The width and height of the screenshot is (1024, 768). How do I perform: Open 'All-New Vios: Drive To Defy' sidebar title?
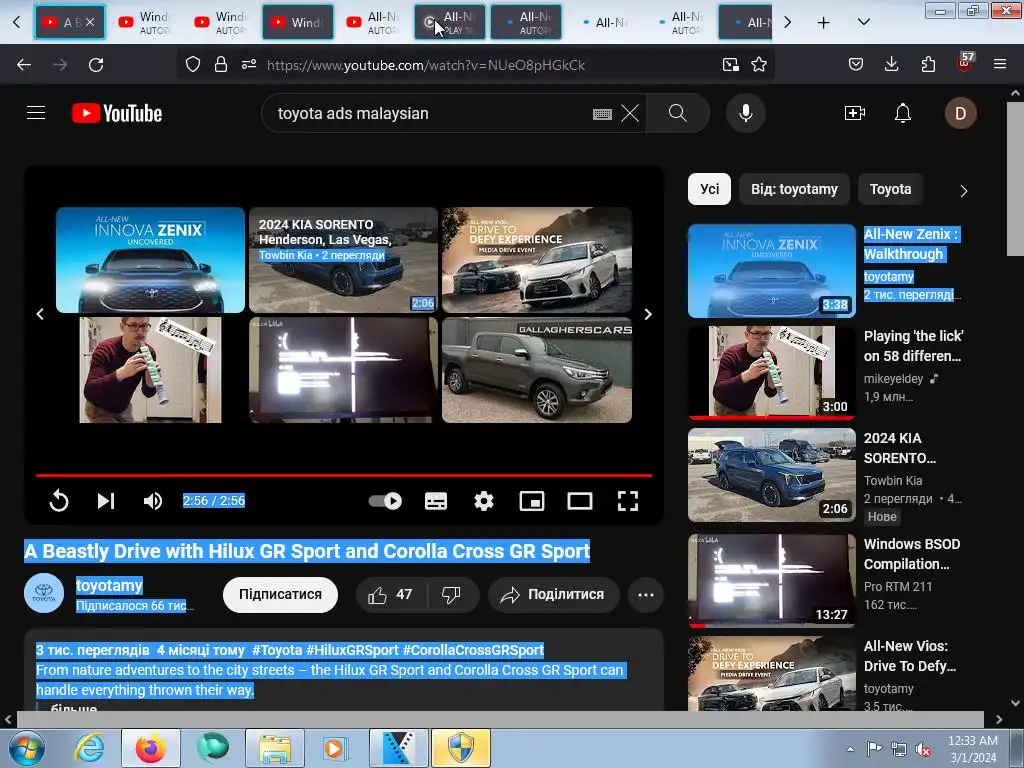910,656
